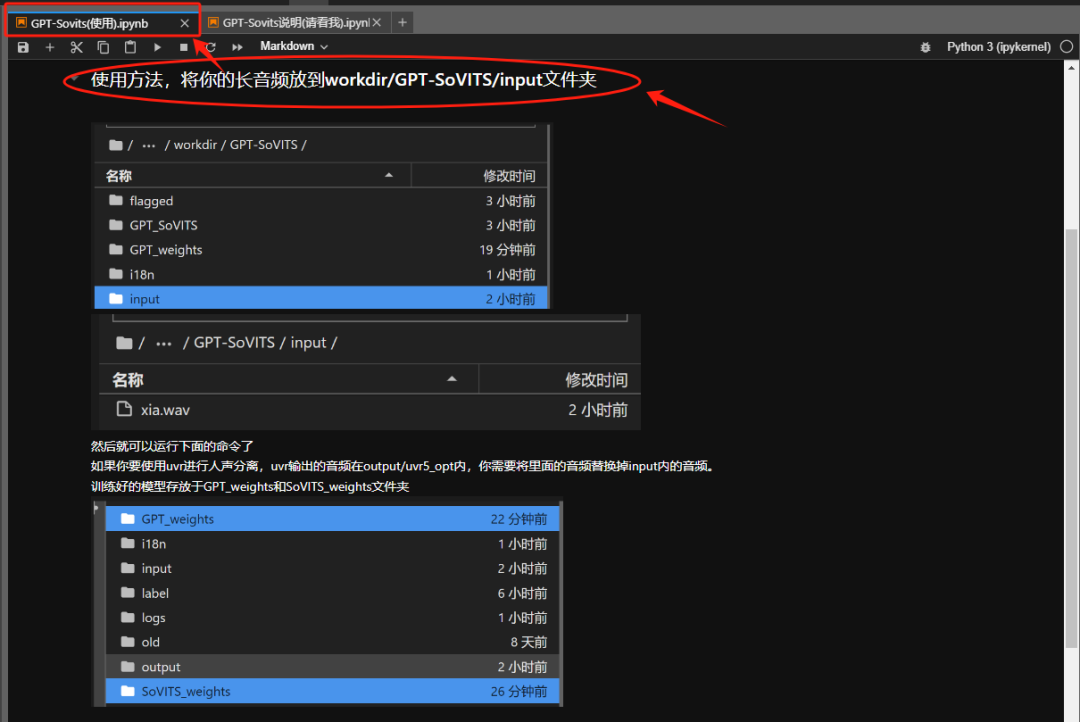Click the old folder row

(332, 642)
